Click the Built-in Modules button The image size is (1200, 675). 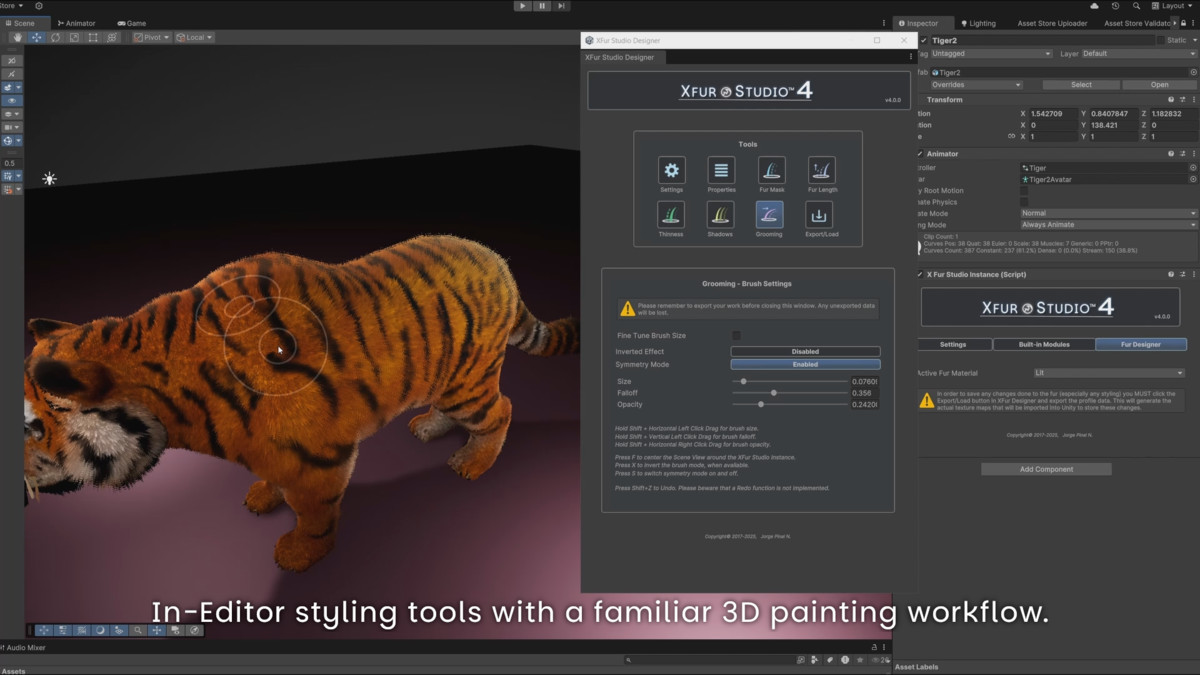(x=1043, y=345)
